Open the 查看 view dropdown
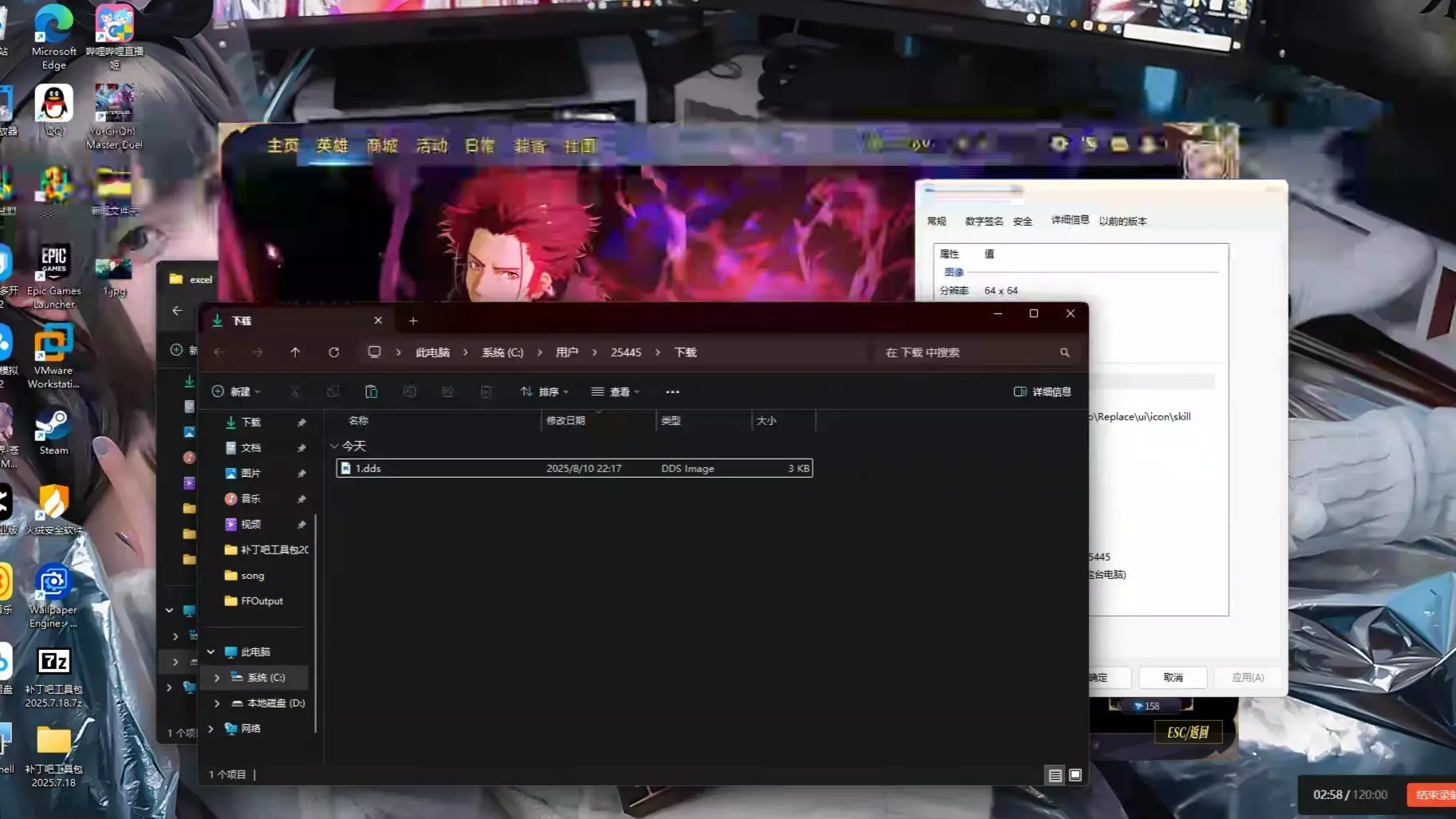The image size is (1456, 819). (615, 392)
